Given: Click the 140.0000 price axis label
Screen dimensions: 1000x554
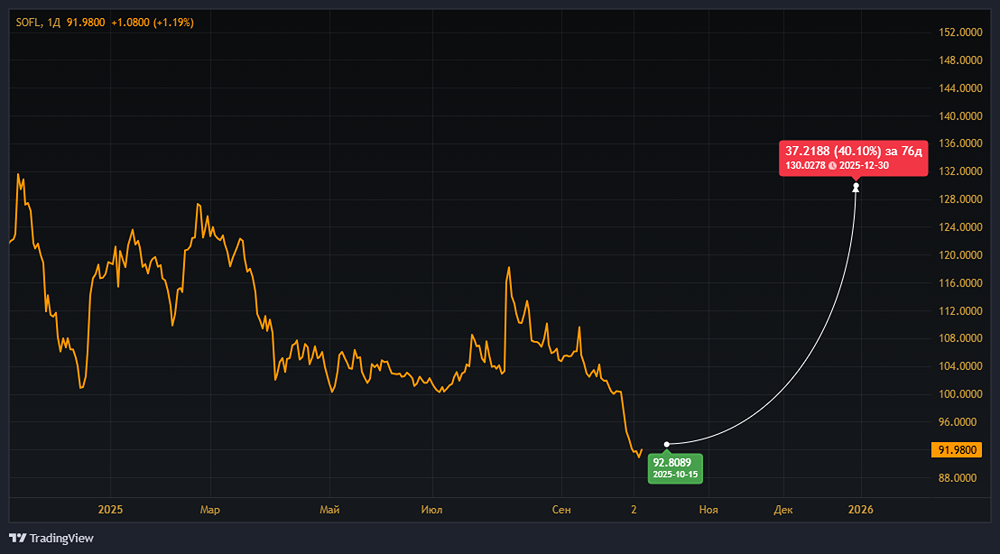Looking at the screenshot, I should (x=960, y=116).
